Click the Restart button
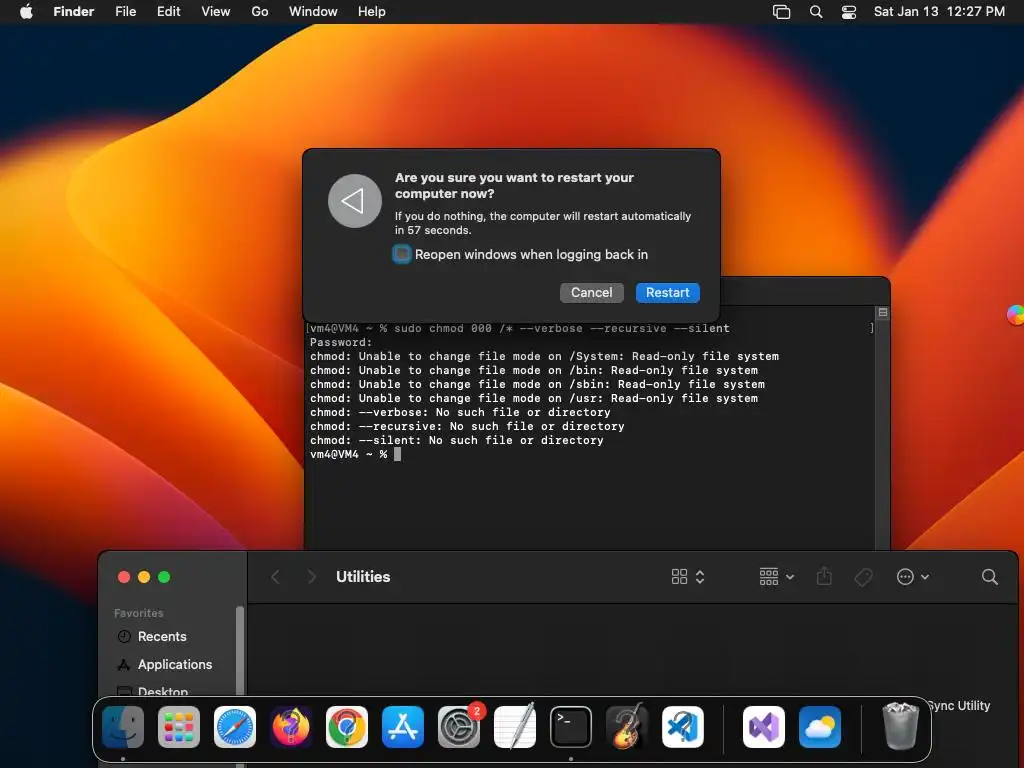 [667, 293]
